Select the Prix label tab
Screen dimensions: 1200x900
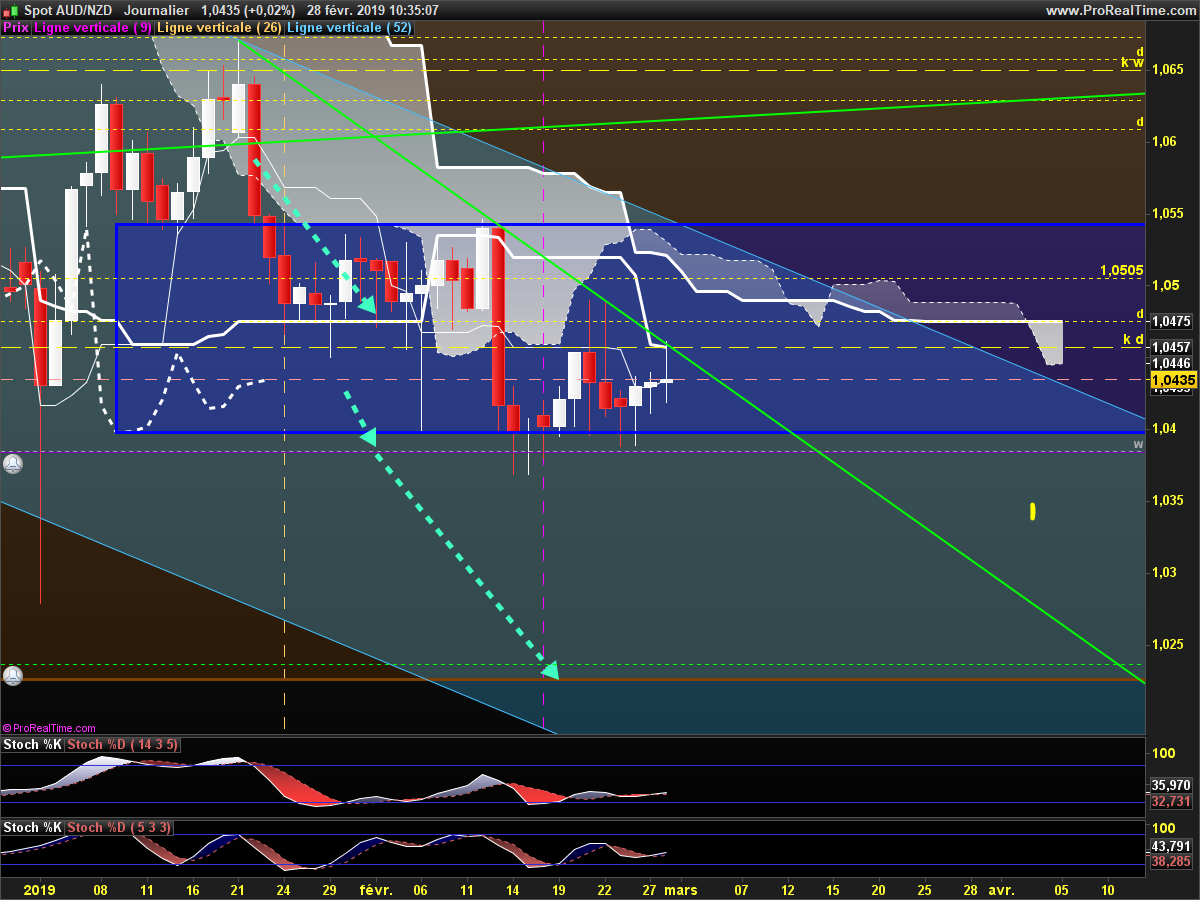(16, 28)
